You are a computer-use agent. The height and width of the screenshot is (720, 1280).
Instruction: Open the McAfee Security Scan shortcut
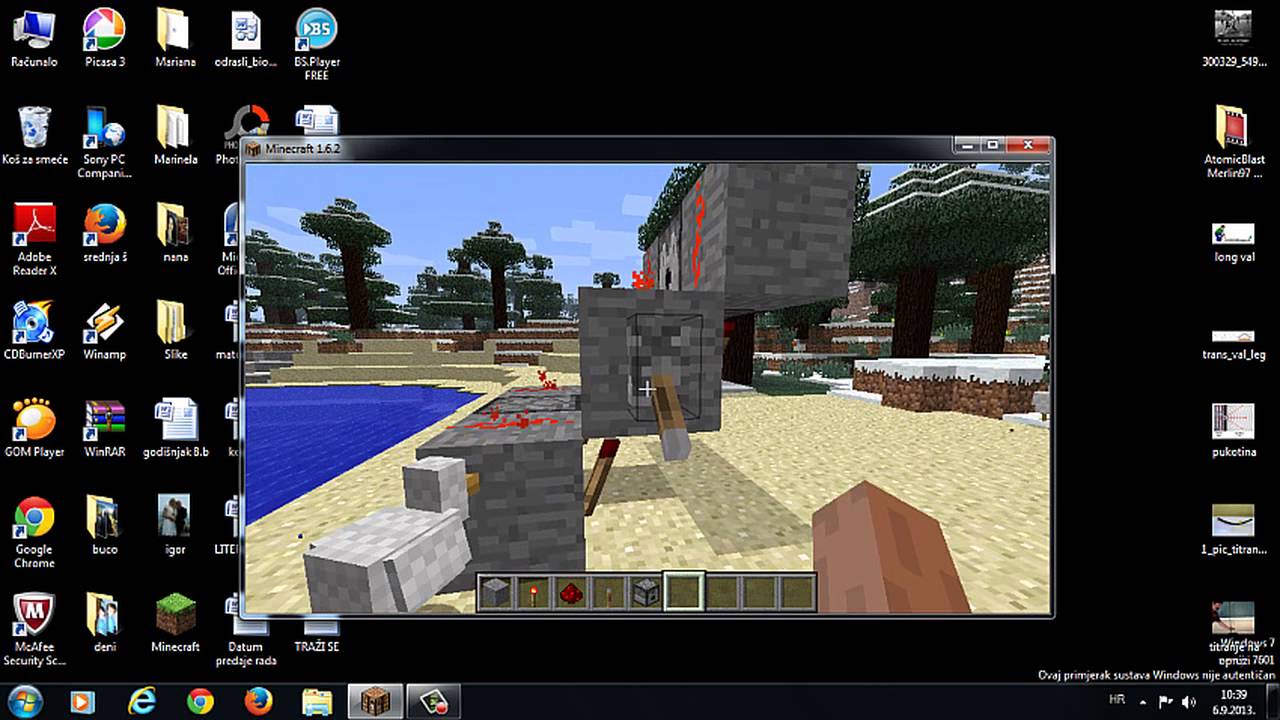pos(34,629)
